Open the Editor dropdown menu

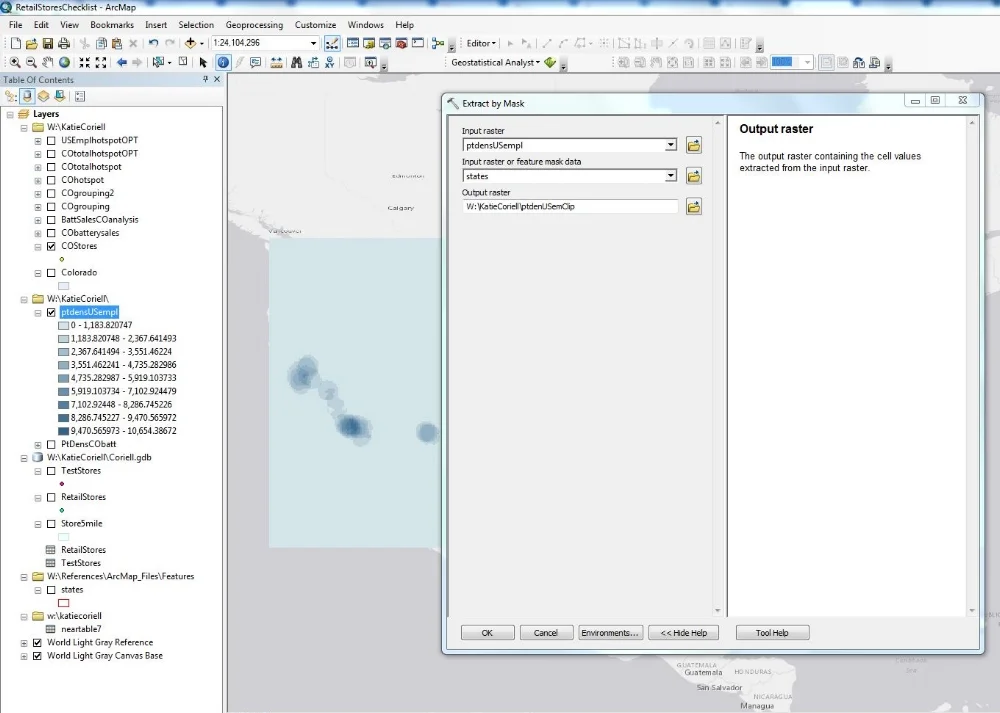pyautogui.click(x=481, y=43)
